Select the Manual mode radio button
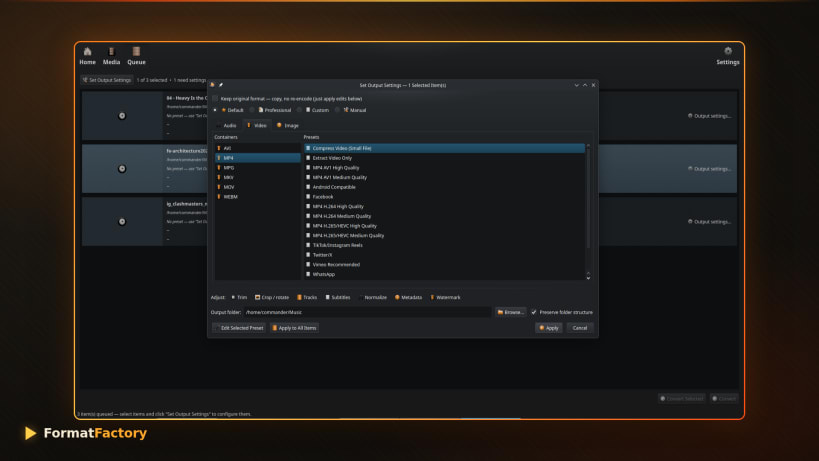 tap(337, 110)
